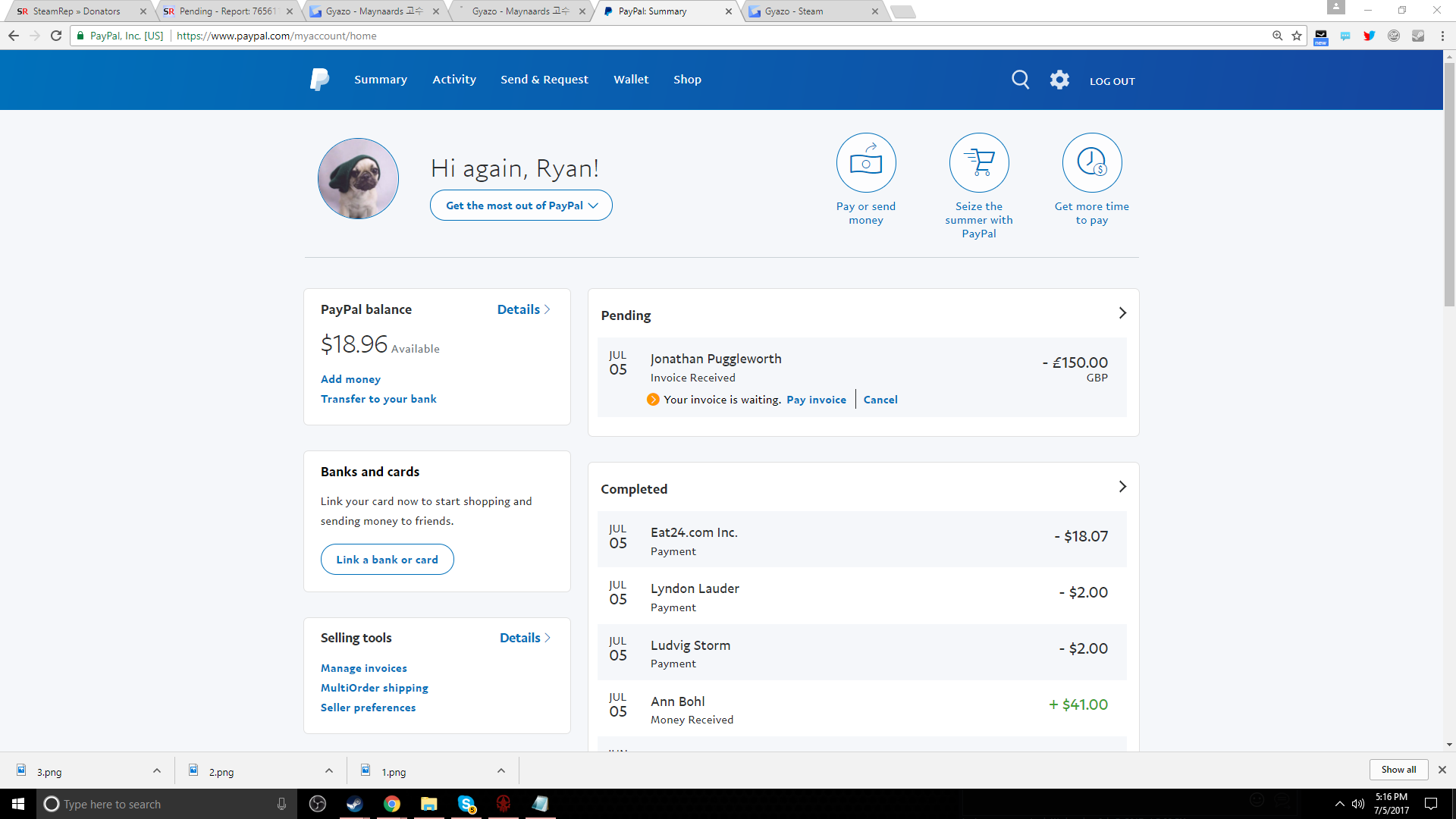Open the Chrome three-dot menu
The image size is (1456, 819).
pyautogui.click(x=1442, y=36)
